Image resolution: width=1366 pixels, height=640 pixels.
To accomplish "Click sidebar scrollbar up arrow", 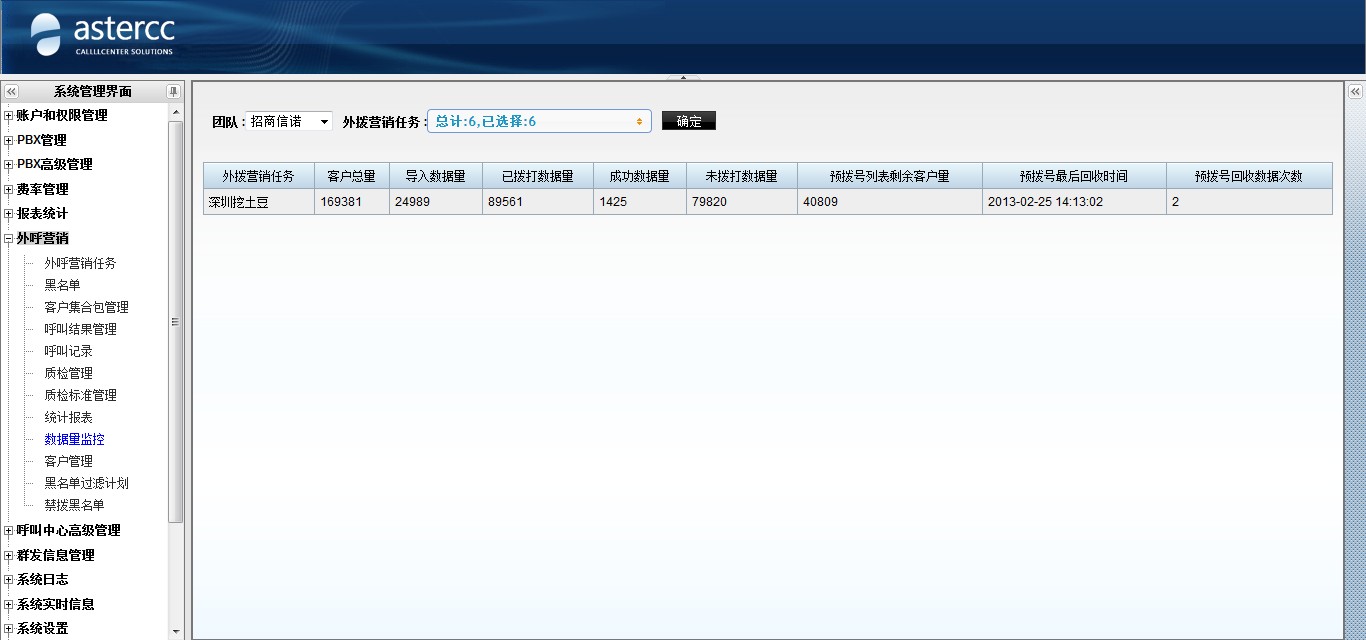I will click(x=176, y=112).
